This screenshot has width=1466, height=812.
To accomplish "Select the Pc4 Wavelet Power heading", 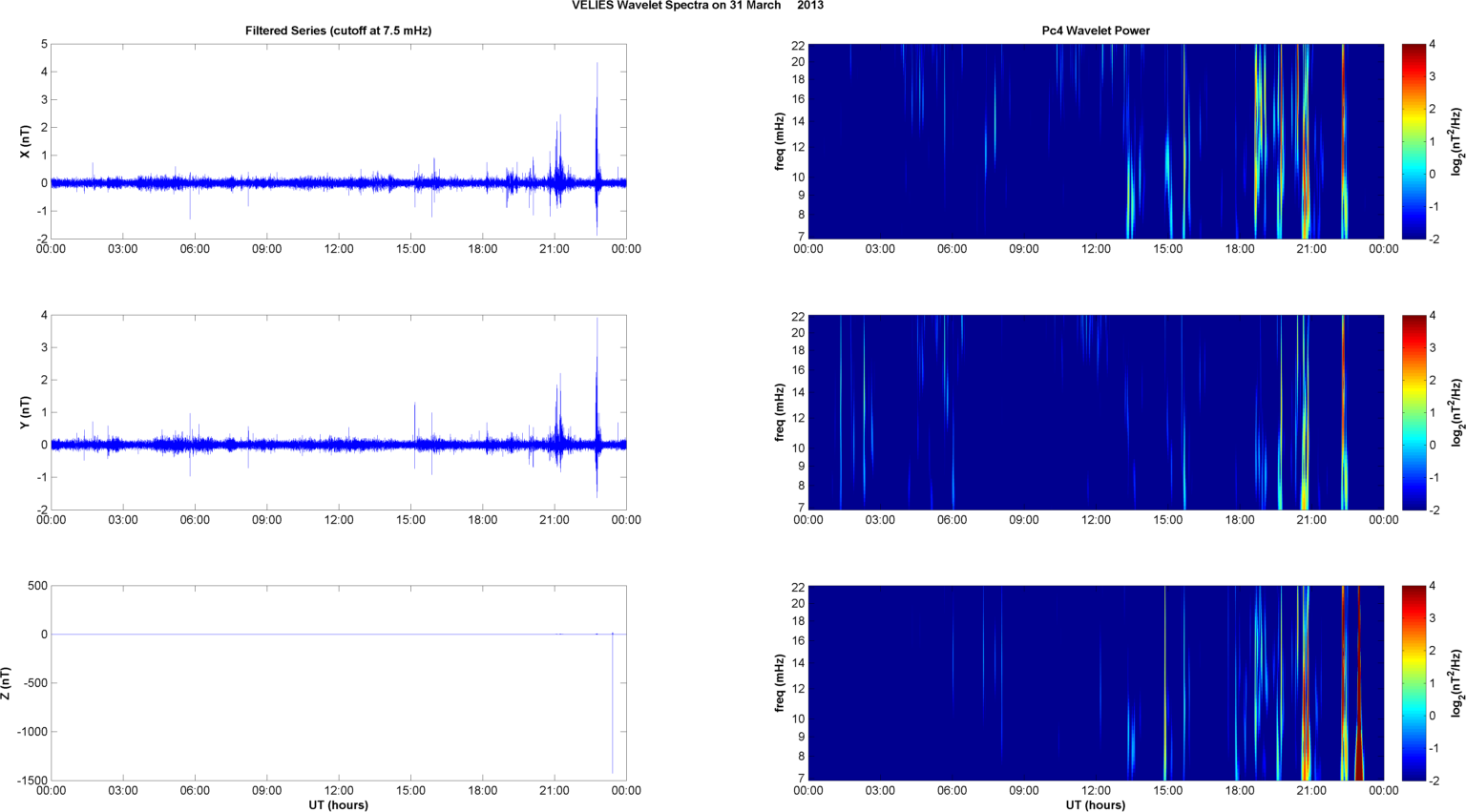I will pos(1095,31).
